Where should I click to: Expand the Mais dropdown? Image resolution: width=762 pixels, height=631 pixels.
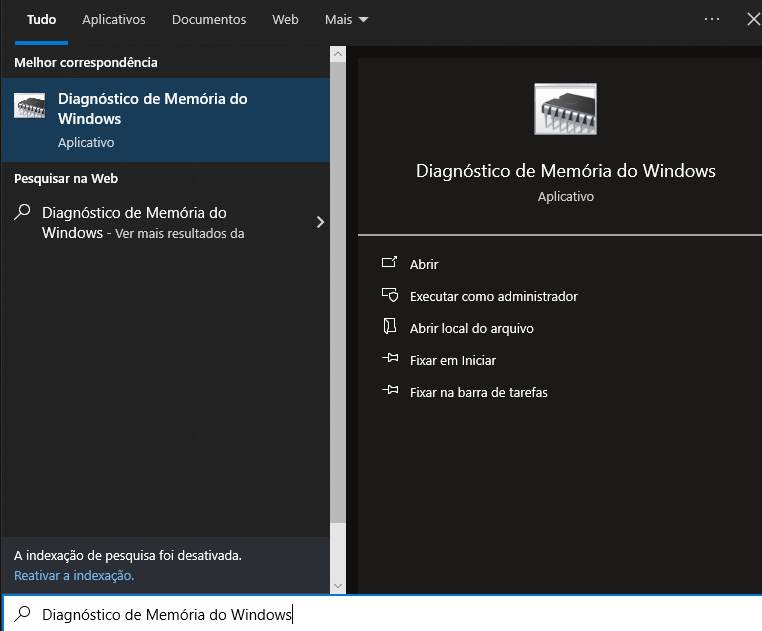point(346,20)
